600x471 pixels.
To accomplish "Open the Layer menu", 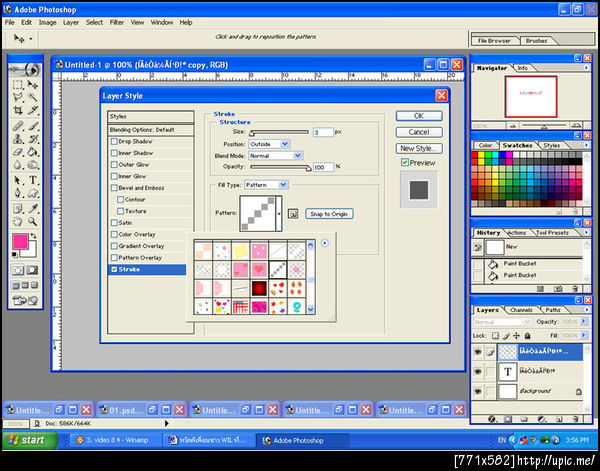I will point(71,23).
